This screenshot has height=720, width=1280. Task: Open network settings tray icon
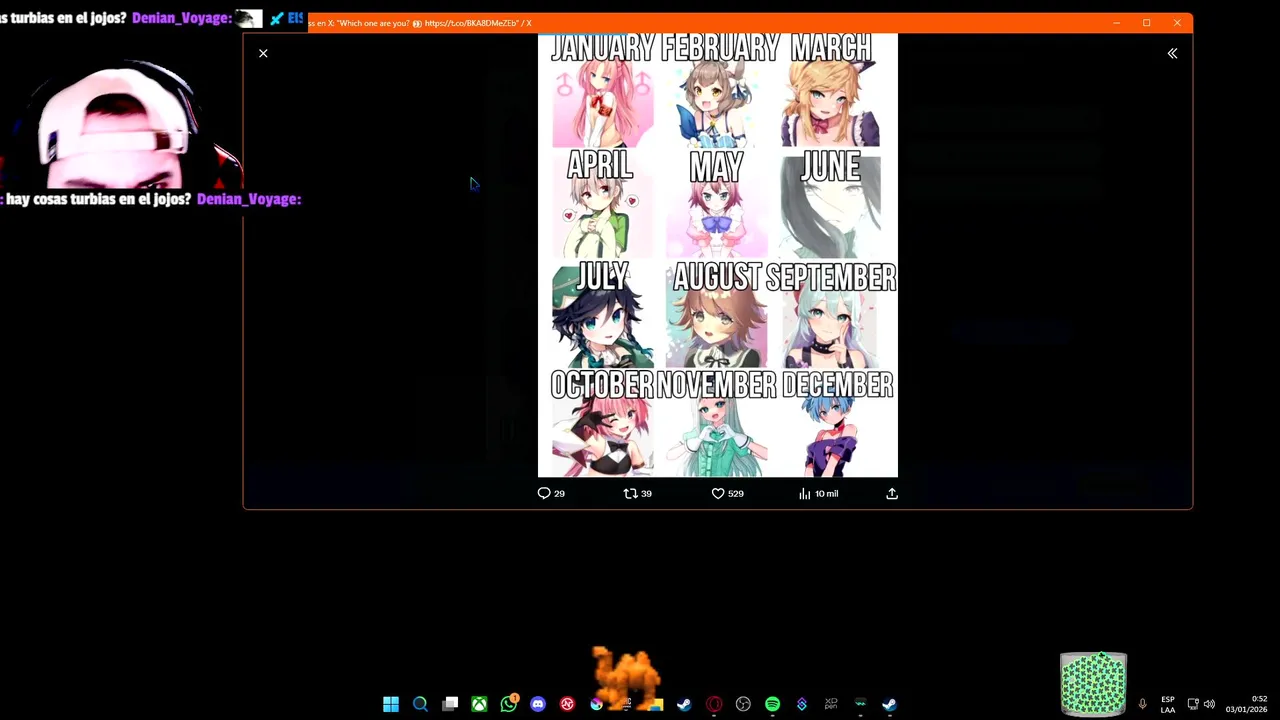(x=1193, y=704)
